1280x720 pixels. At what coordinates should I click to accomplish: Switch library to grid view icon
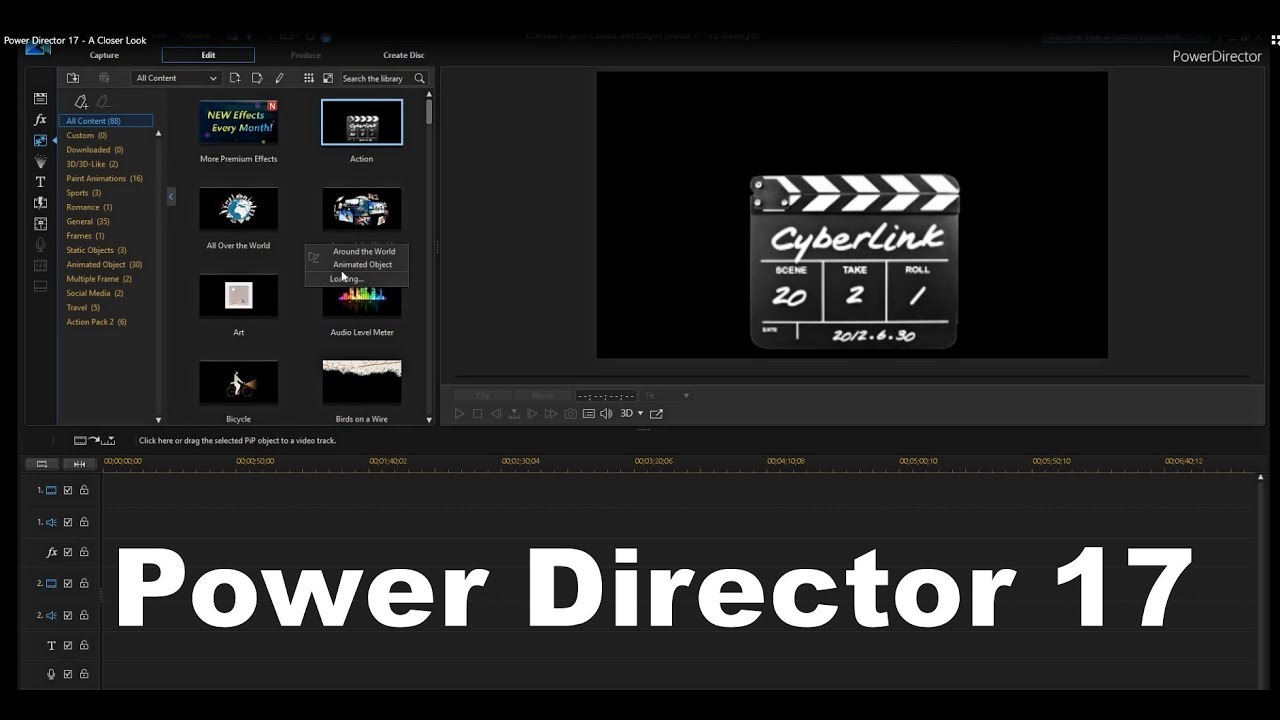[x=309, y=78]
